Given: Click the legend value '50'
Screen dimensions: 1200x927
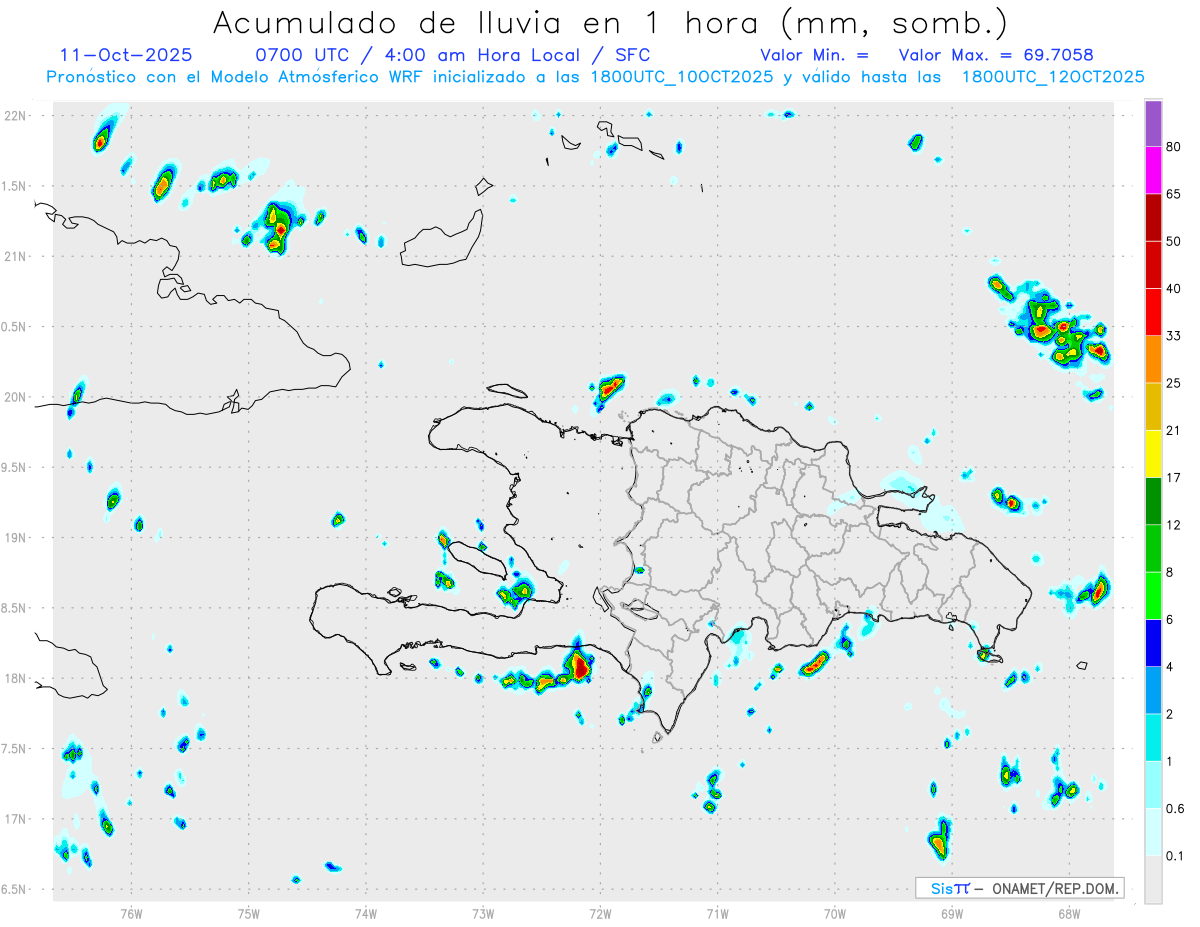Looking at the screenshot, I should pos(1174,241).
